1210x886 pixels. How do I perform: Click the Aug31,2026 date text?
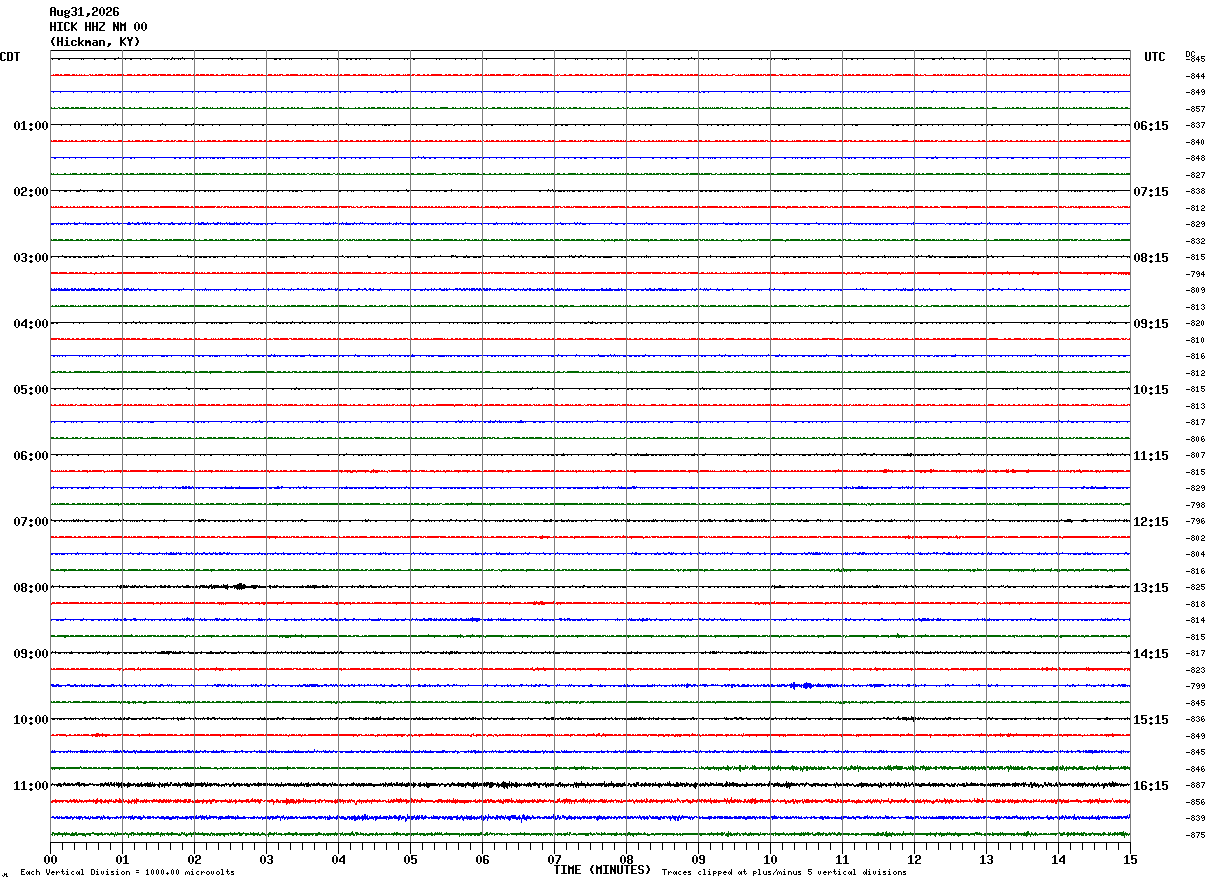coord(84,12)
